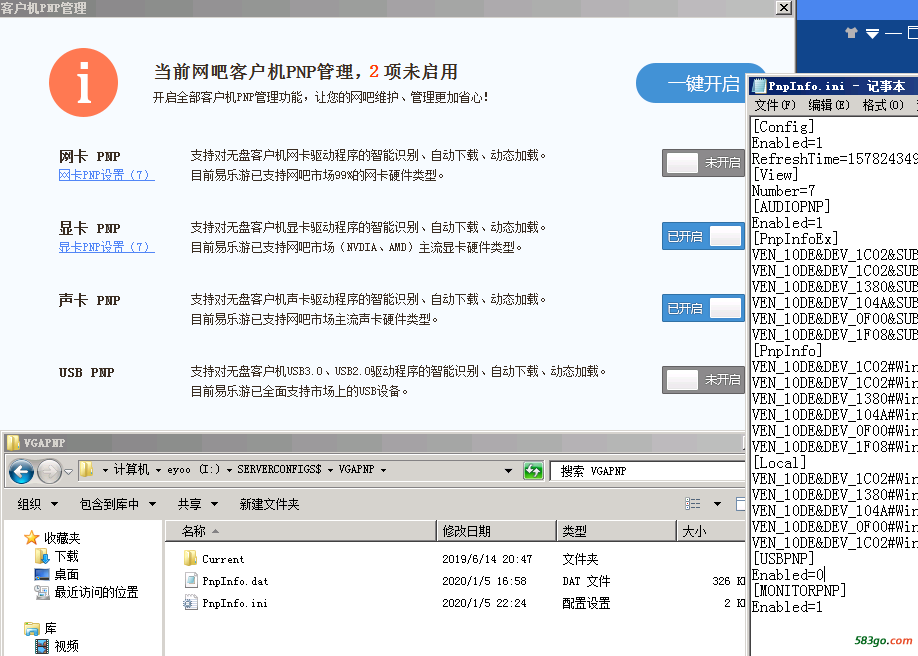Sort by 修改日期 column header
The image size is (918, 656).
tap(496, 531)
